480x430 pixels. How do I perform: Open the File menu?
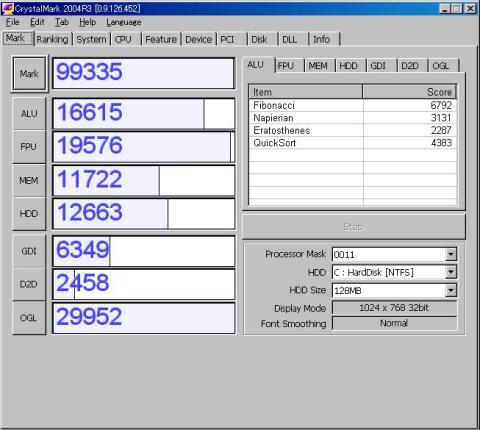point(12,22)
